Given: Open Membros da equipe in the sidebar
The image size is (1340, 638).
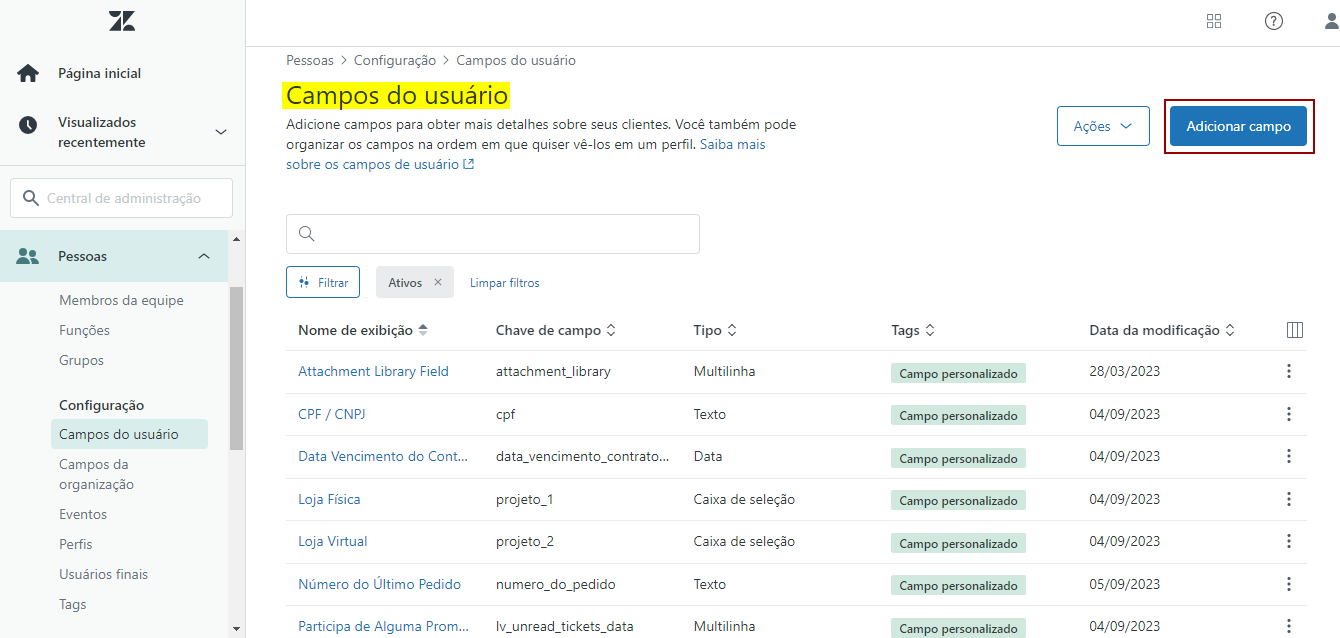Looking at the screenshot, I should [x=121, y=300].
